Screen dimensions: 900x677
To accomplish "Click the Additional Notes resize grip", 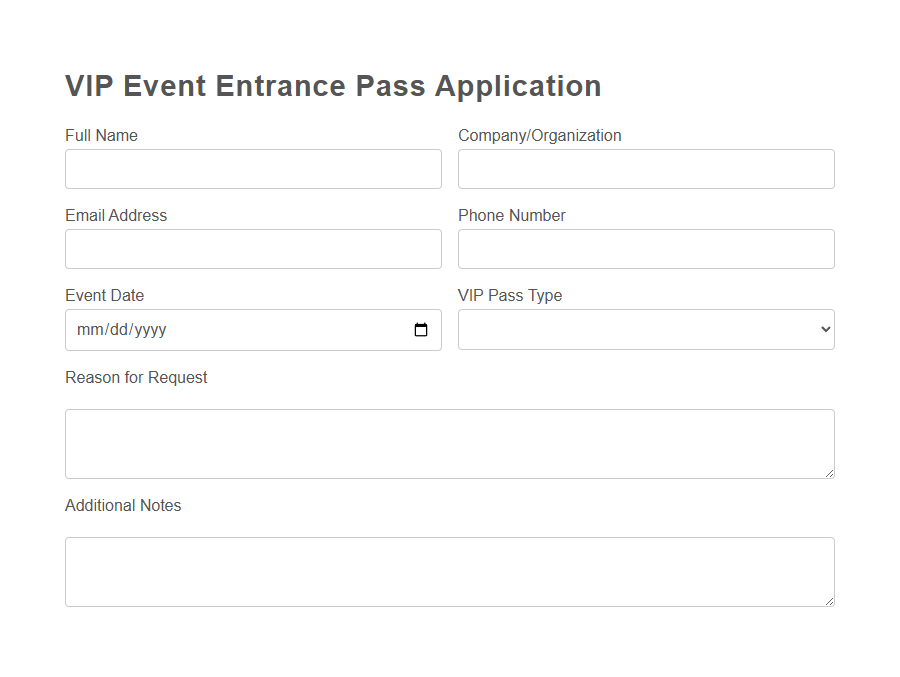I will pos(830,601).
